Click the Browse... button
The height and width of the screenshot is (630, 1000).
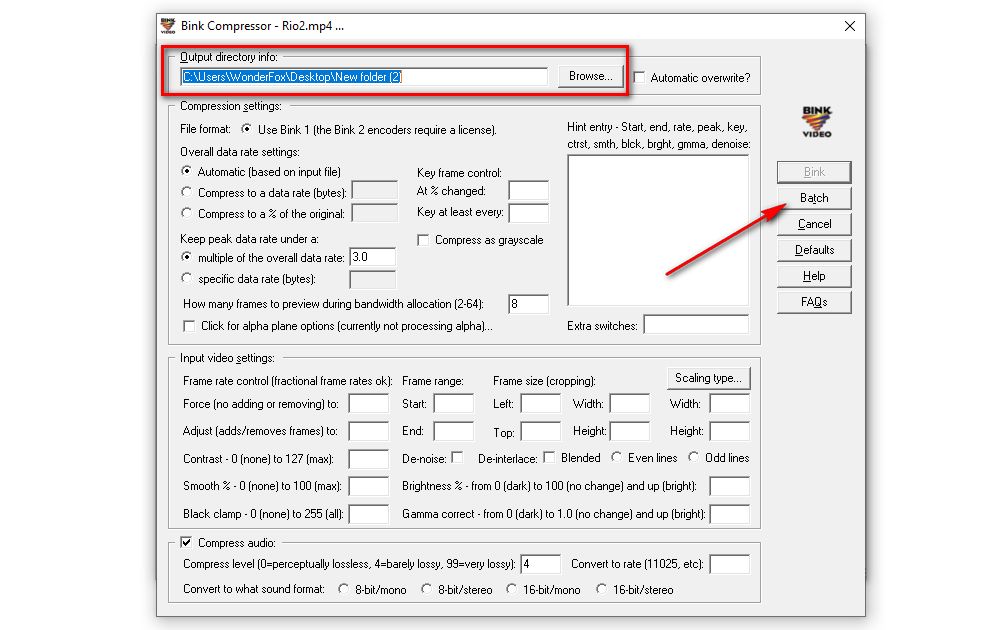pyautogui.click(x=591, y=77)
